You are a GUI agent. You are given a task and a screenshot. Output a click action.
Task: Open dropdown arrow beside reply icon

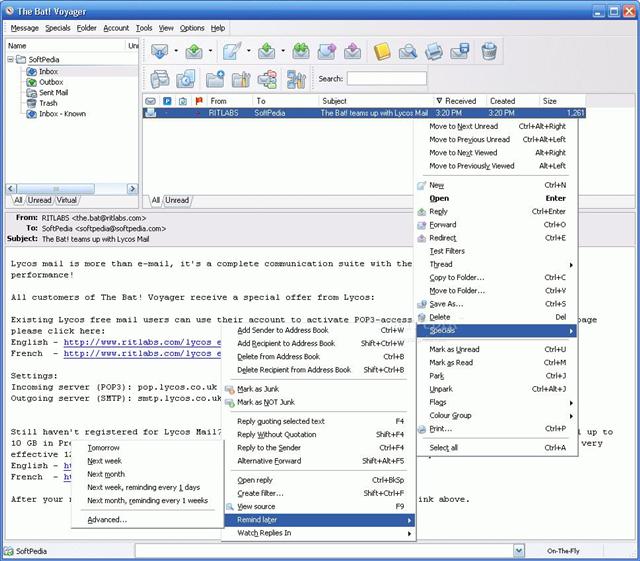pyautogui.click(x=283, y=51)
